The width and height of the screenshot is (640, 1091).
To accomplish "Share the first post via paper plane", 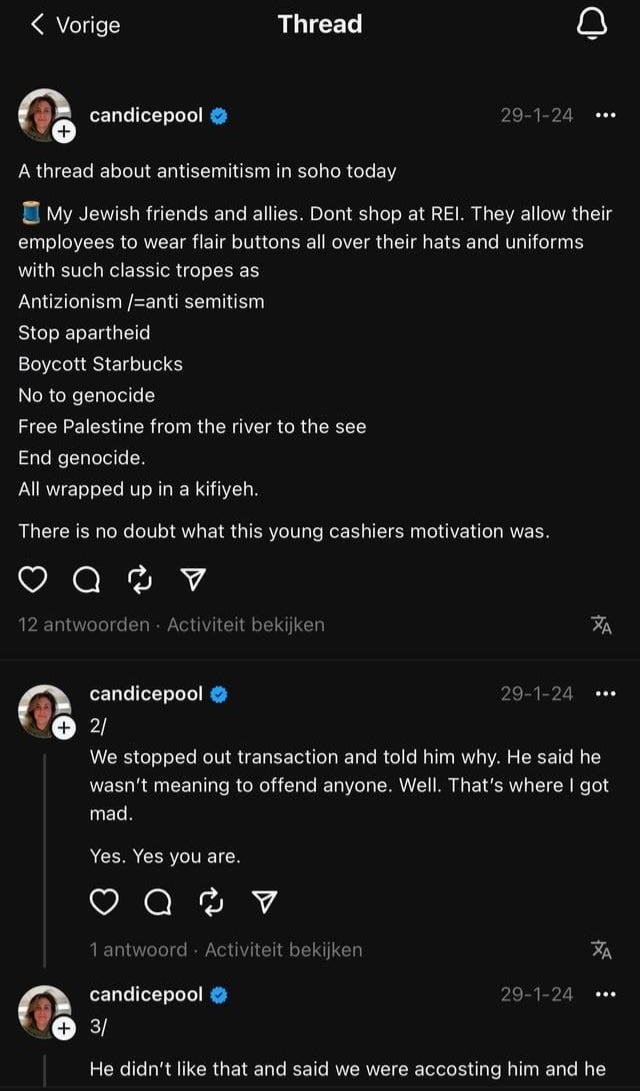I will (195, 580).
